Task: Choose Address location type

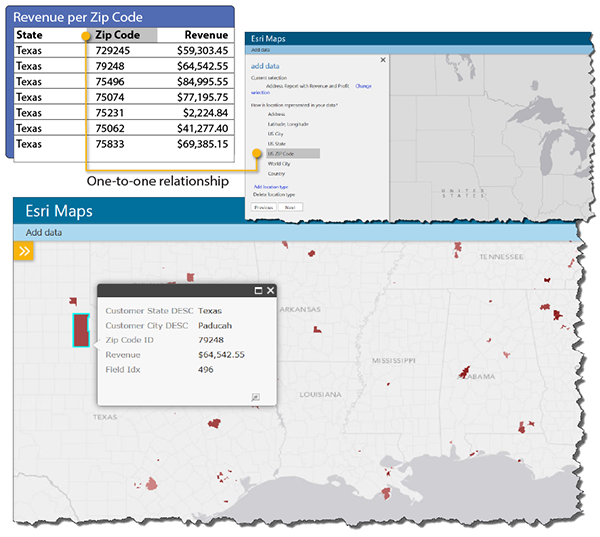Action: pyautogui.click(x=276, y=114)
